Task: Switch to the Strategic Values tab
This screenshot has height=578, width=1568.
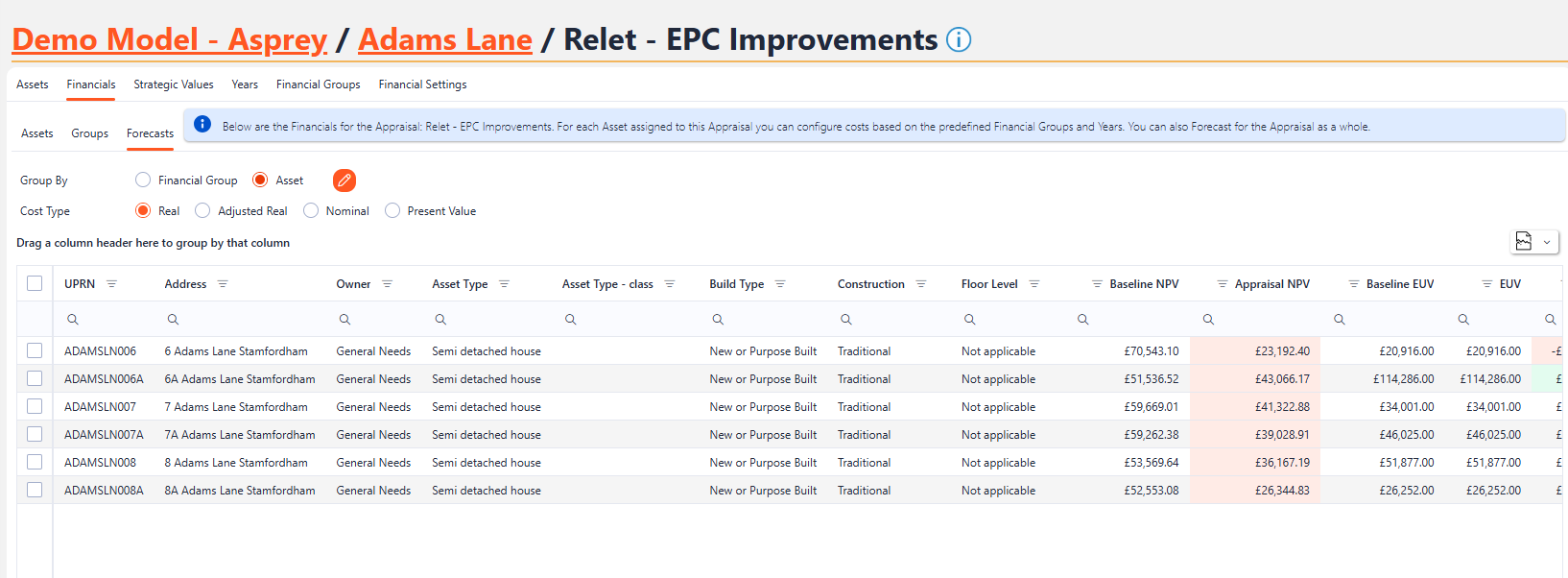Action: point(174,84)
